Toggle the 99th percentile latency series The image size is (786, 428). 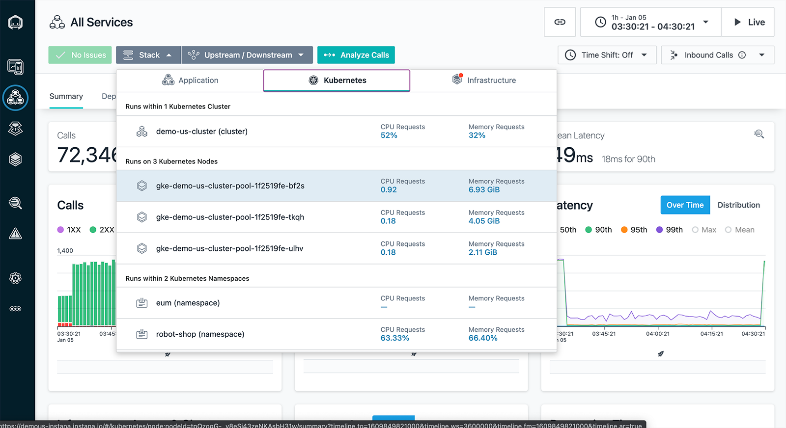670,230
